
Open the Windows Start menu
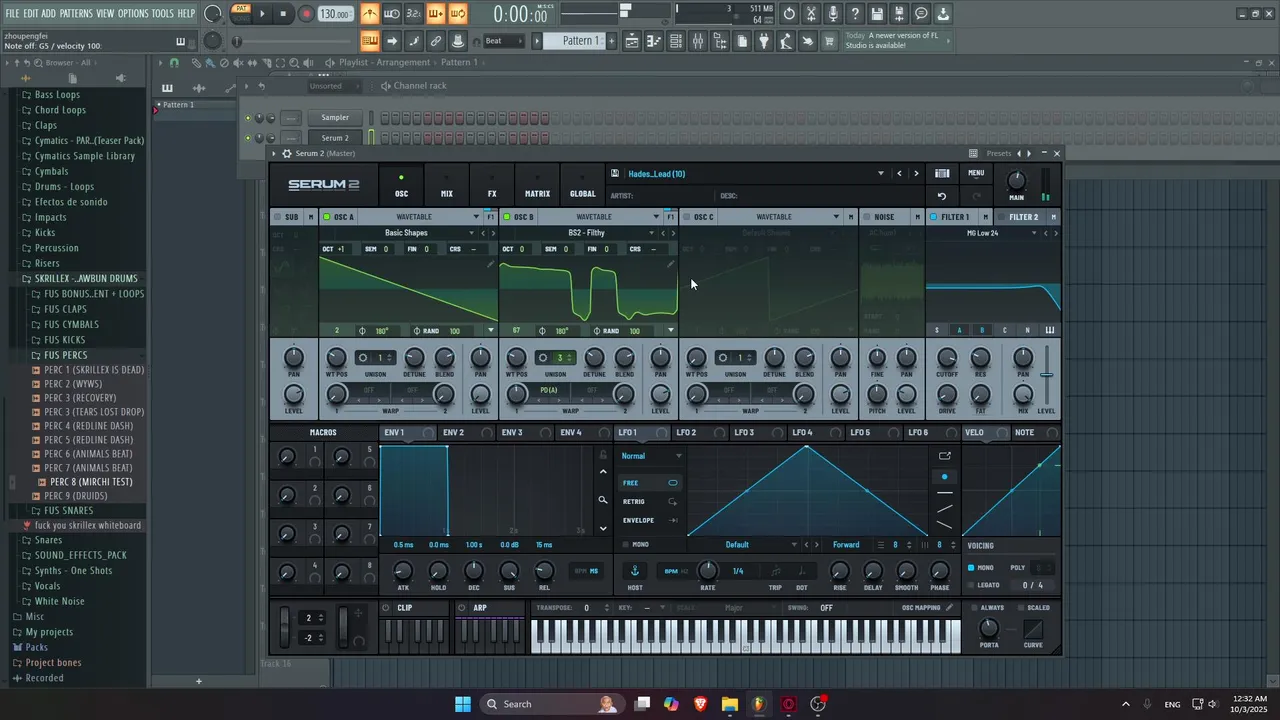tap(463, 704)
